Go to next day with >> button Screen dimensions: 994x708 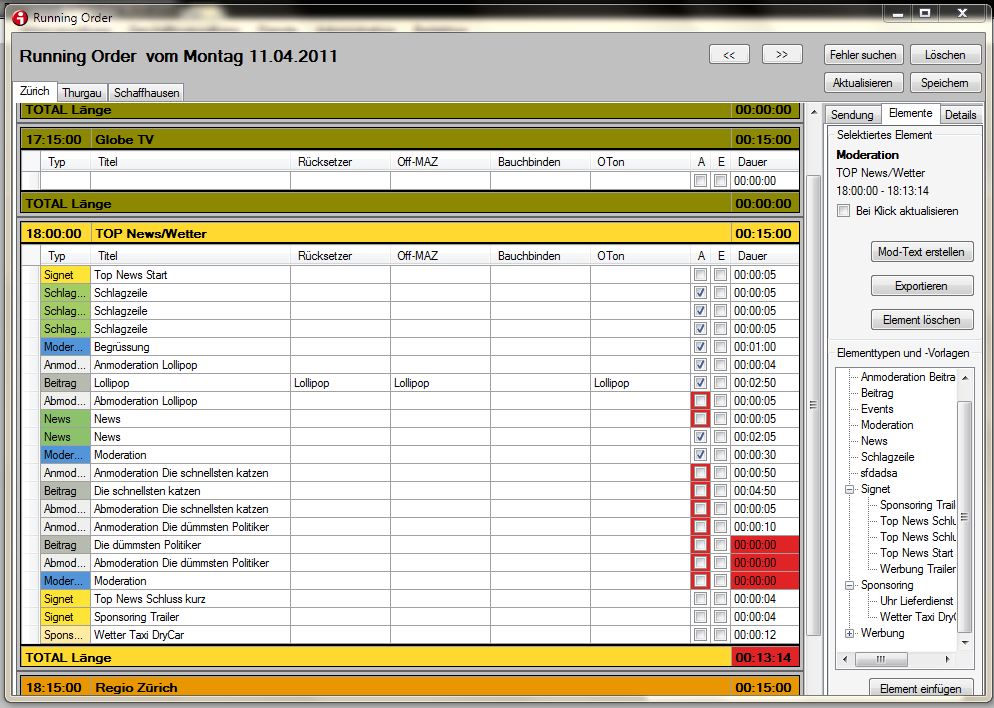(x=782, y=54)
